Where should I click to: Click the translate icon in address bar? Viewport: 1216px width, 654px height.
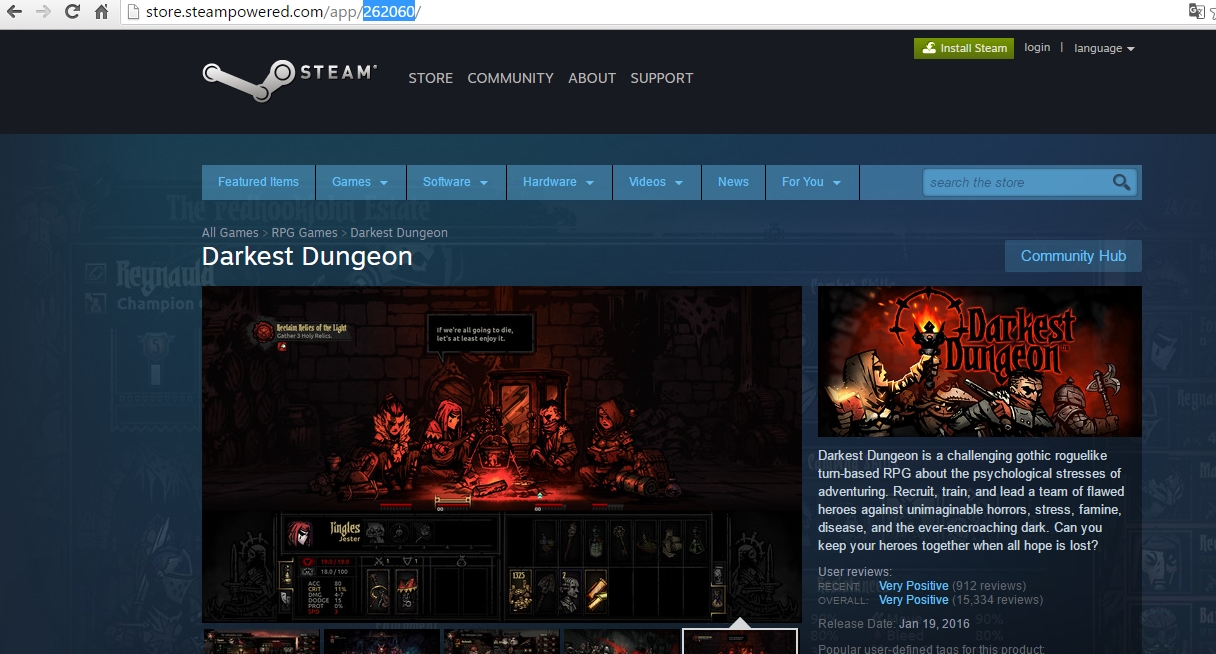tap(1195, 12)
